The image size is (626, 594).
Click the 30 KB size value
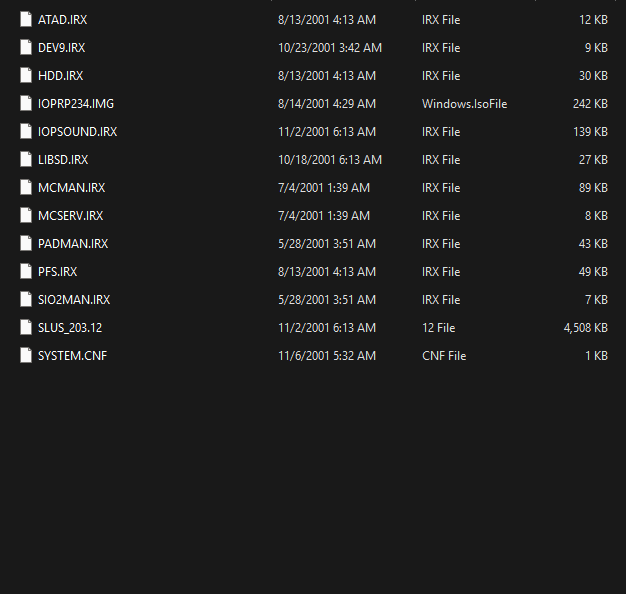[x=593, y=76]
